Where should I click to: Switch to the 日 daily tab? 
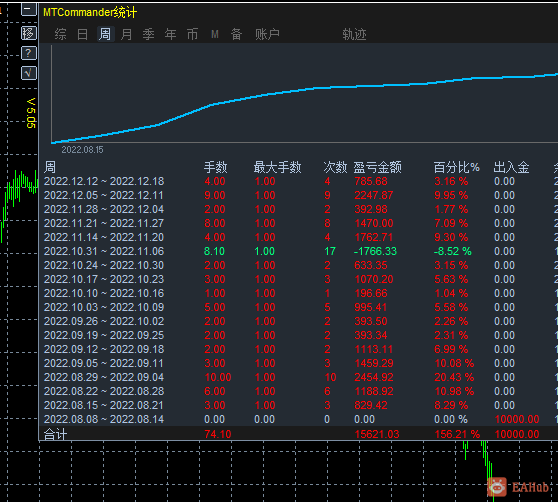[83, 35]
